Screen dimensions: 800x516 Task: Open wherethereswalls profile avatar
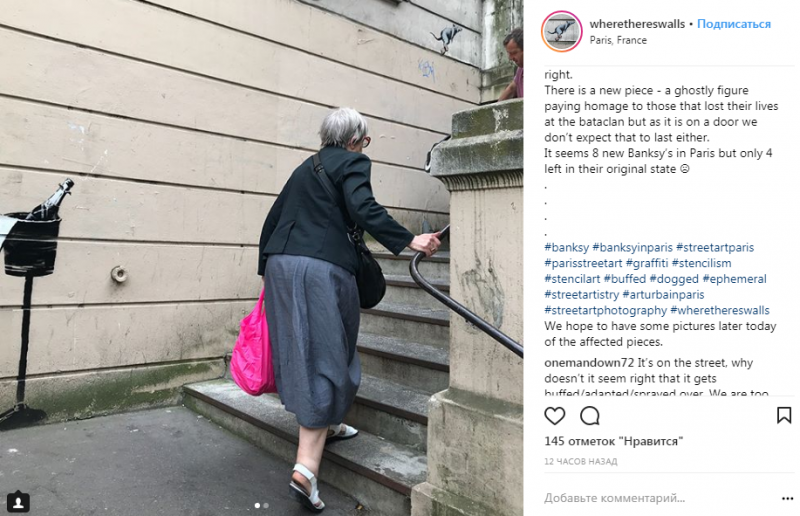pos(561,31)
